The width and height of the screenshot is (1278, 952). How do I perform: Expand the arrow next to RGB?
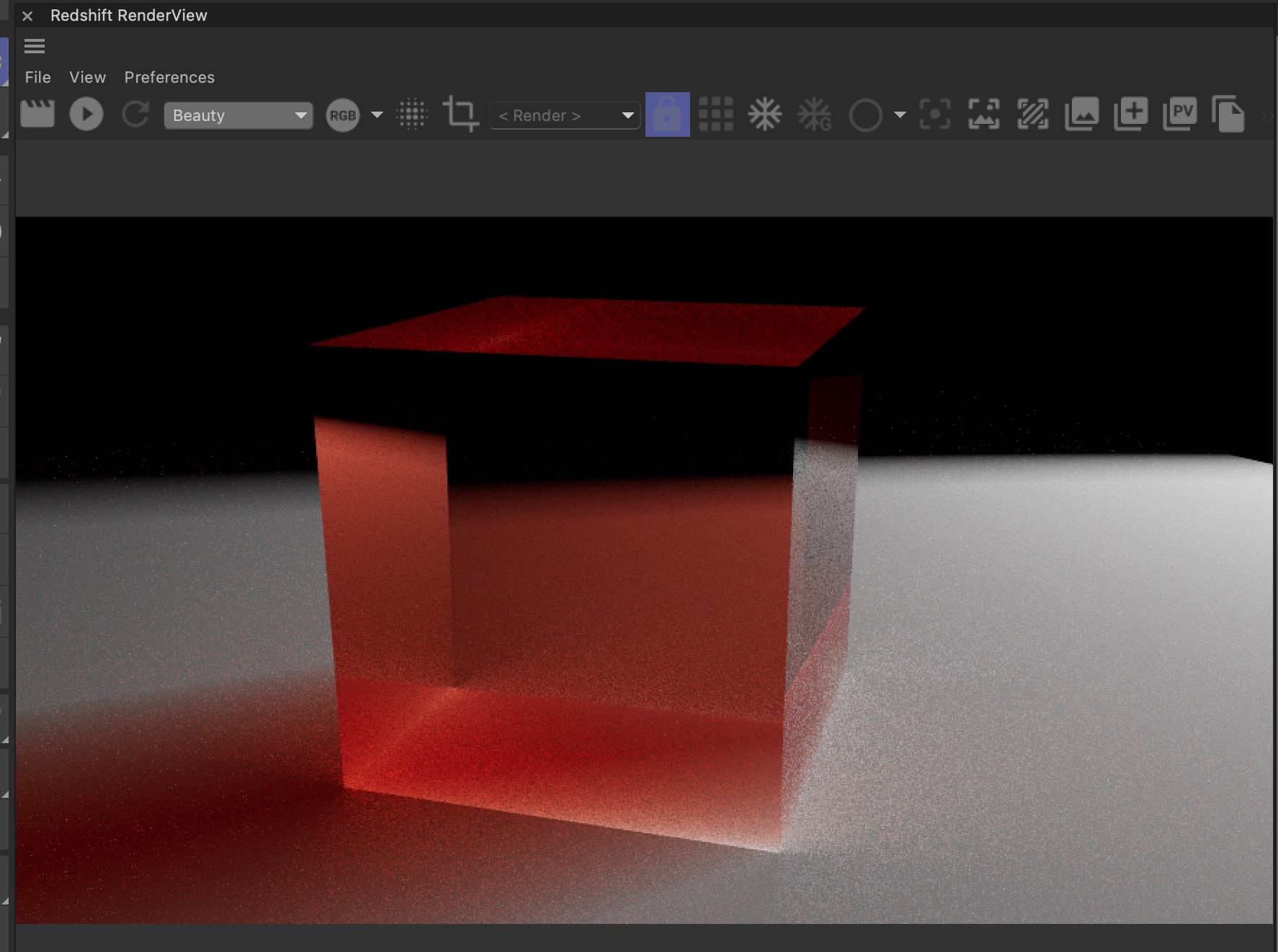click(x=377, y=115)
